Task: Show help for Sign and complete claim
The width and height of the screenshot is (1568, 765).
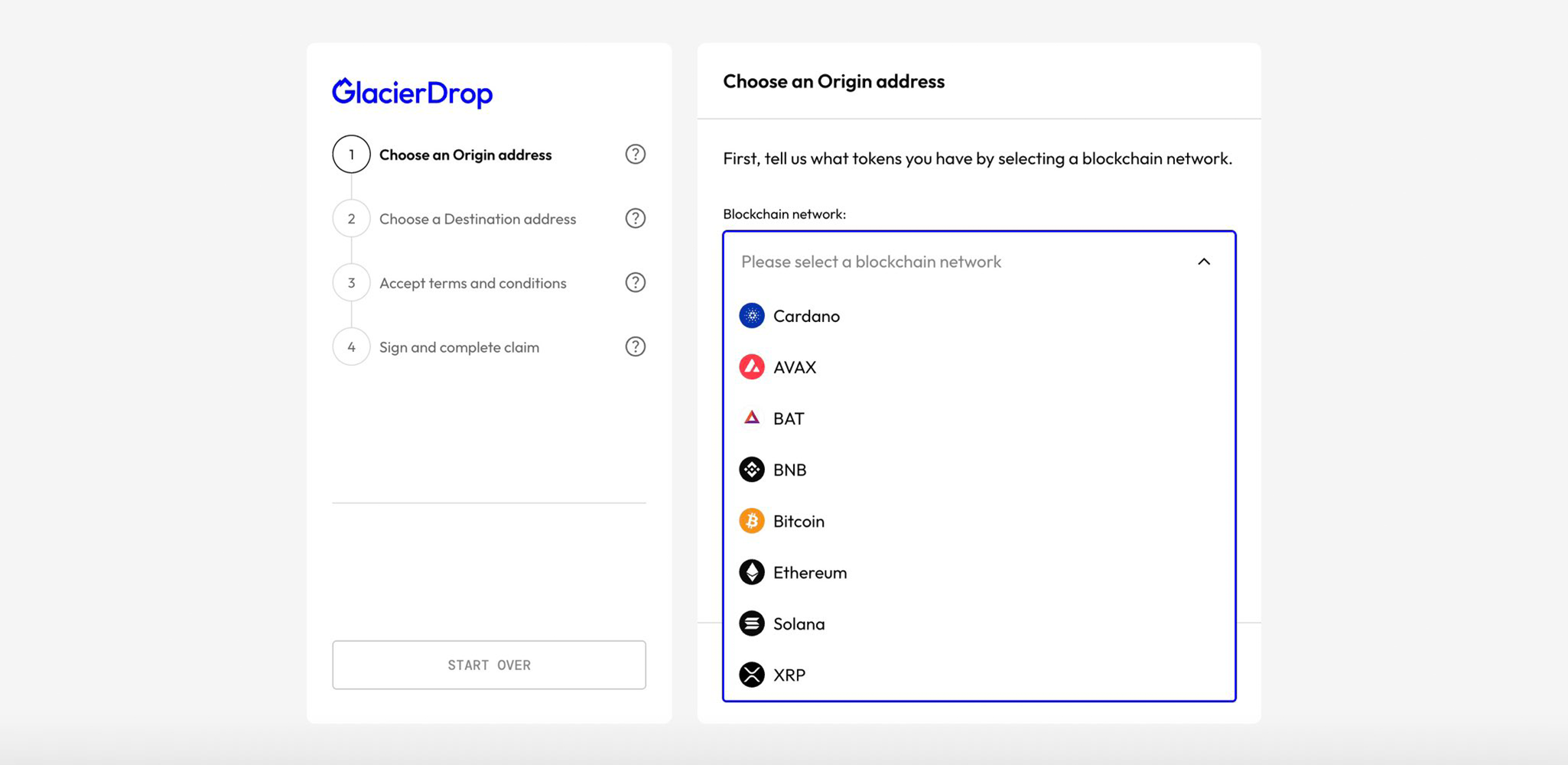Action: click(x=635, y=347)
